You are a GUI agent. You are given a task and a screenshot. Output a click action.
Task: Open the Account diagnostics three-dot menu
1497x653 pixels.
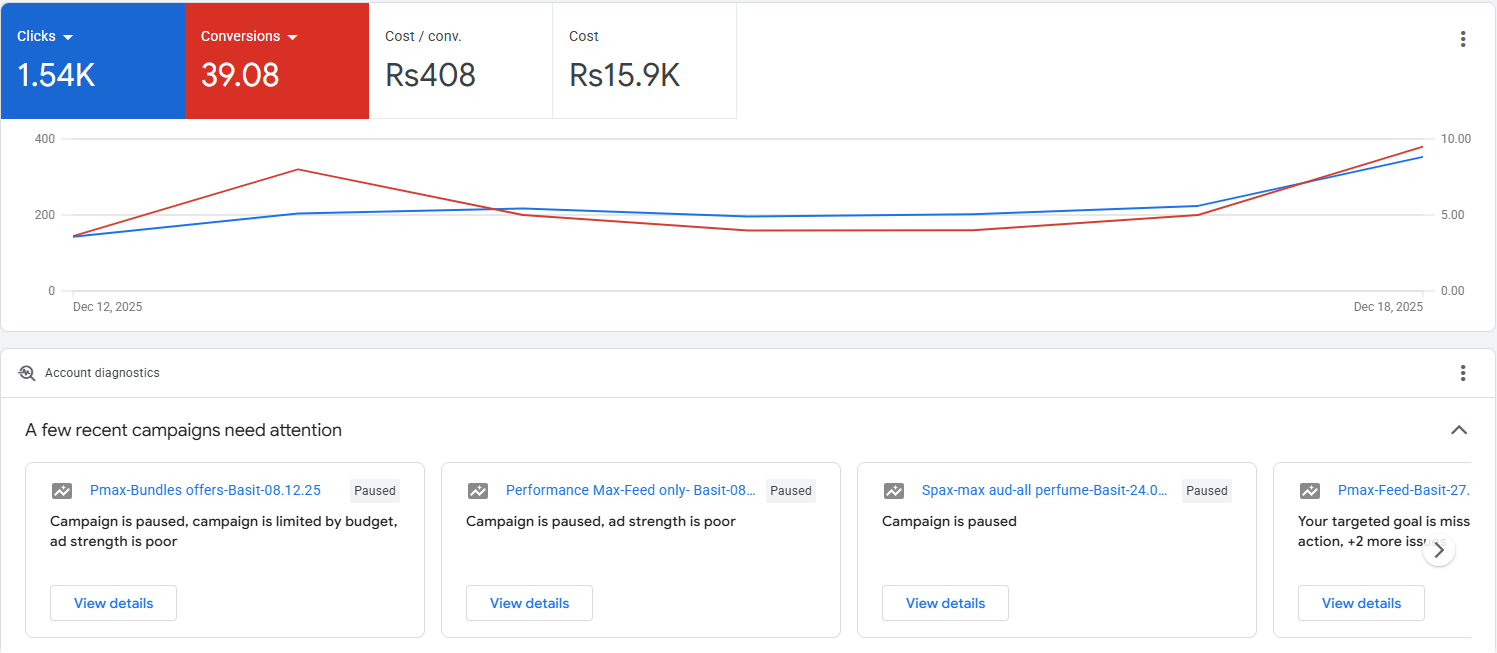[1462, 373]
